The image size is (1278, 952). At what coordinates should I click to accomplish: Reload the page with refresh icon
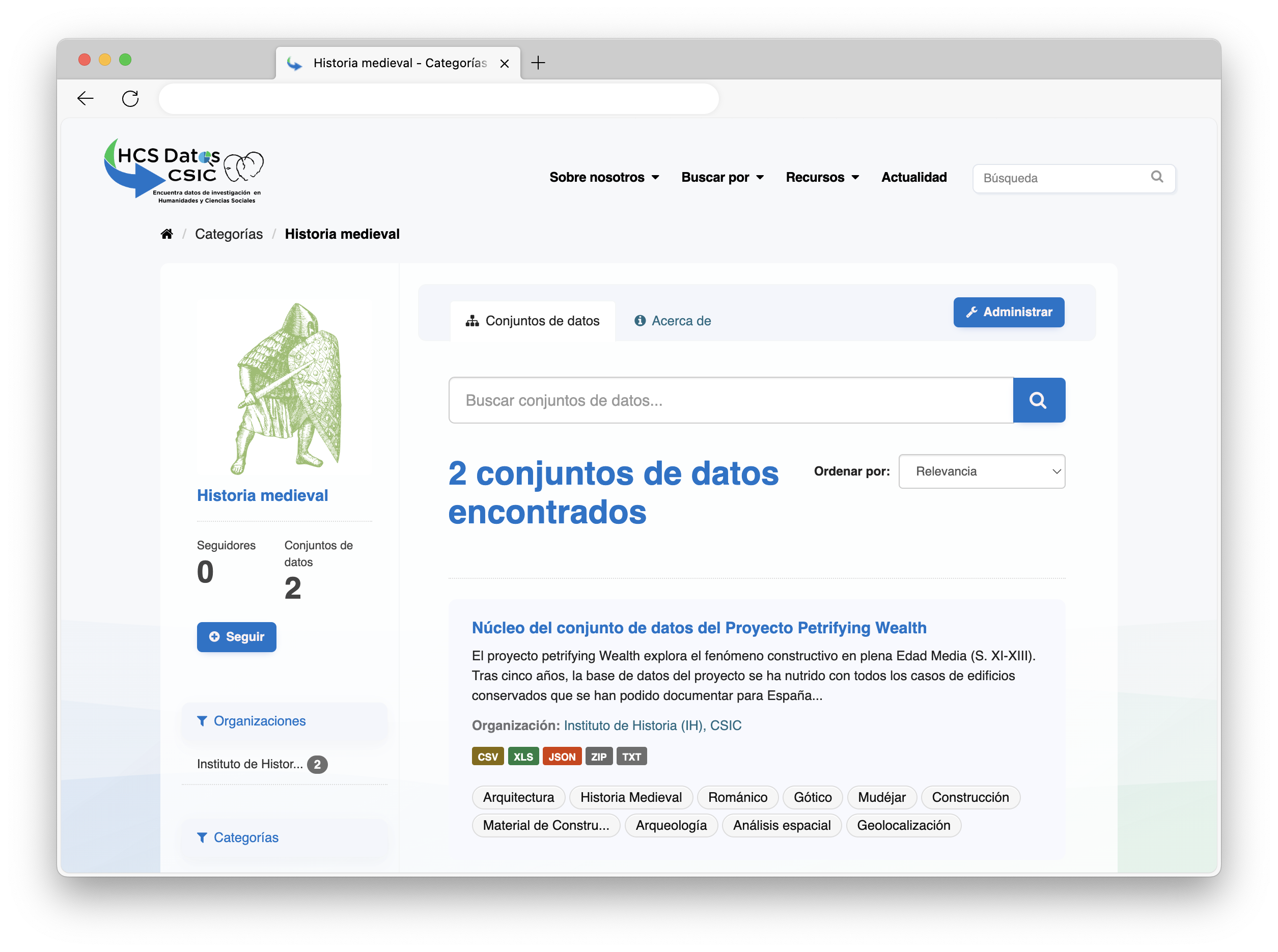pos(130,99)
